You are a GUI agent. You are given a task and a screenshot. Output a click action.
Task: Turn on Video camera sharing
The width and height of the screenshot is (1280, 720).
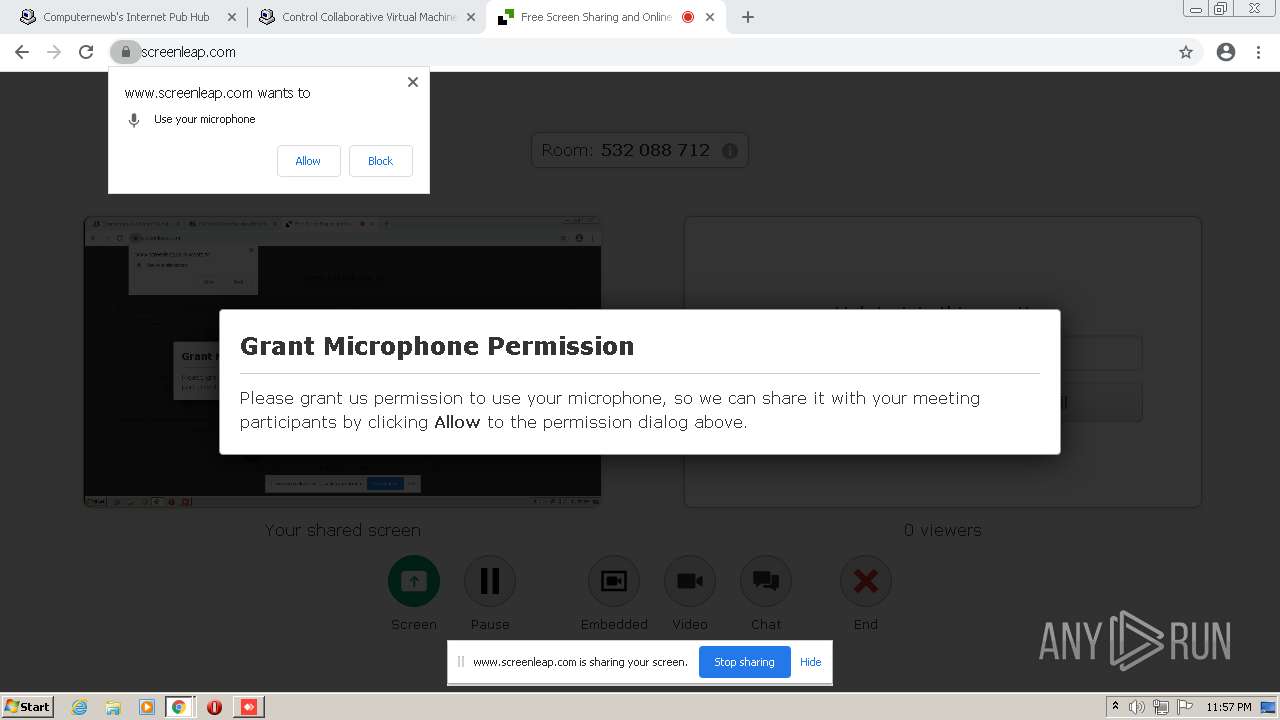pyautogui.click(x=690, y=581)
